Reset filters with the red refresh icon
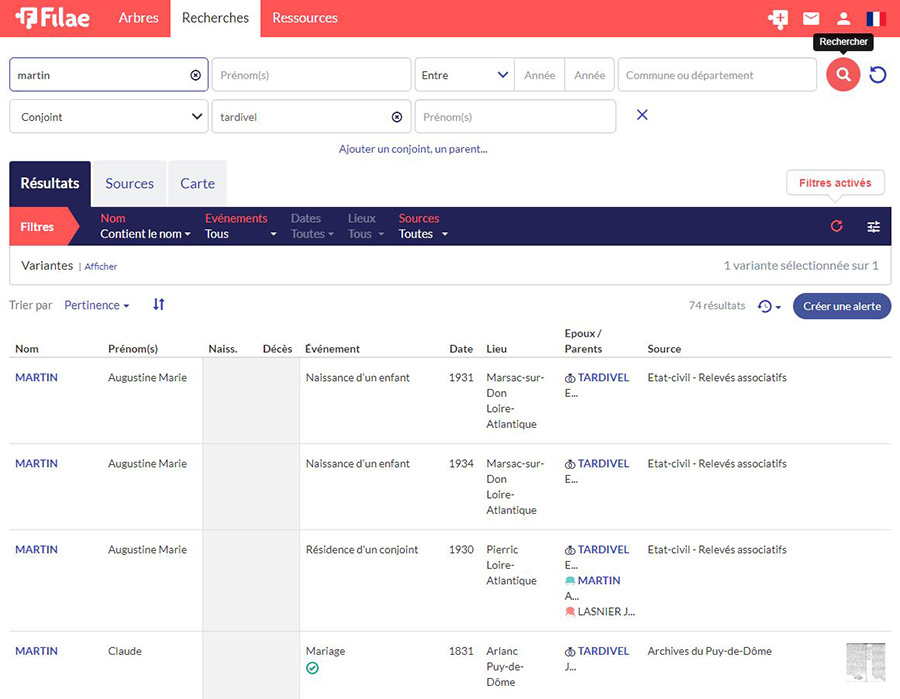The image size is (900, 699). point(837,227)
